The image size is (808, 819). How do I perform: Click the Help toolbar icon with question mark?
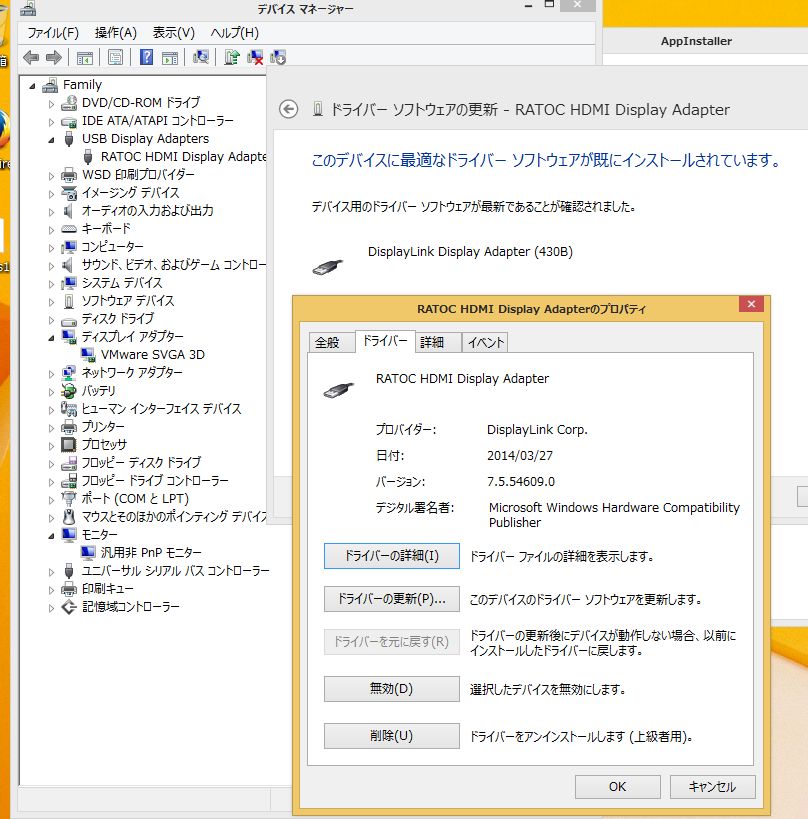click(x=146, y=57)
